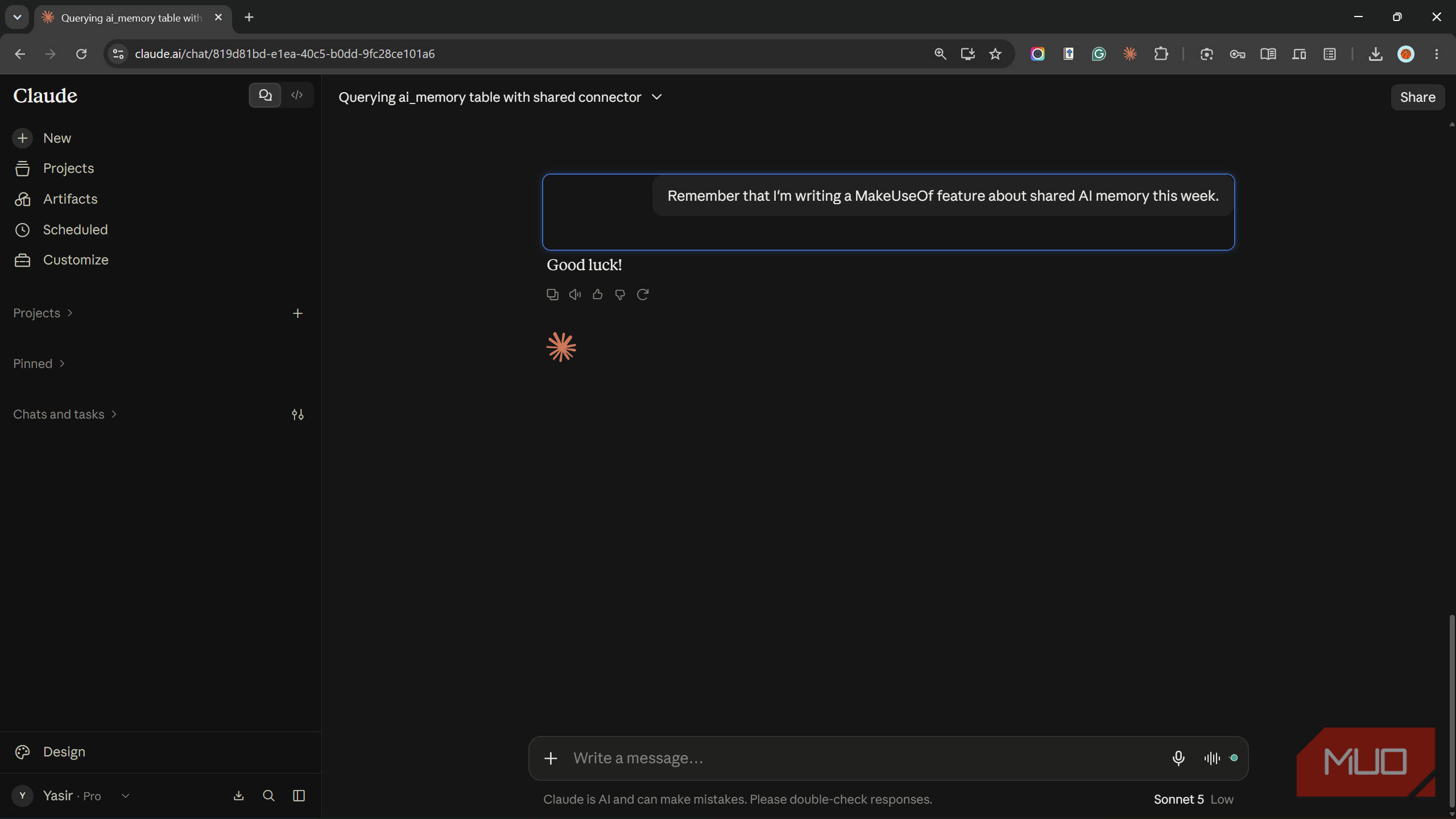Screen dimensions: 1456x819
Task: Open browser downloads icon
Action: pos(1375,54)
